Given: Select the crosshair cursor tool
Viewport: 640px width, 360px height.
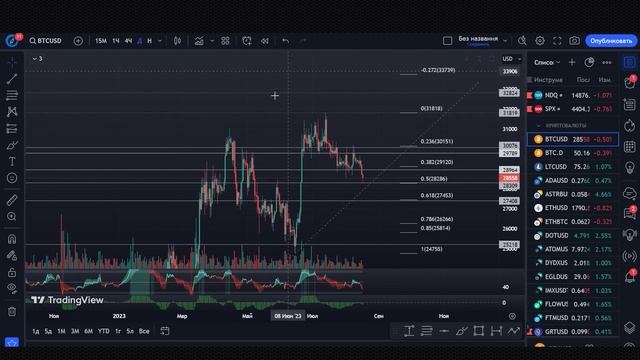Looking at the screenshot, I should click(x=12, y=62).
